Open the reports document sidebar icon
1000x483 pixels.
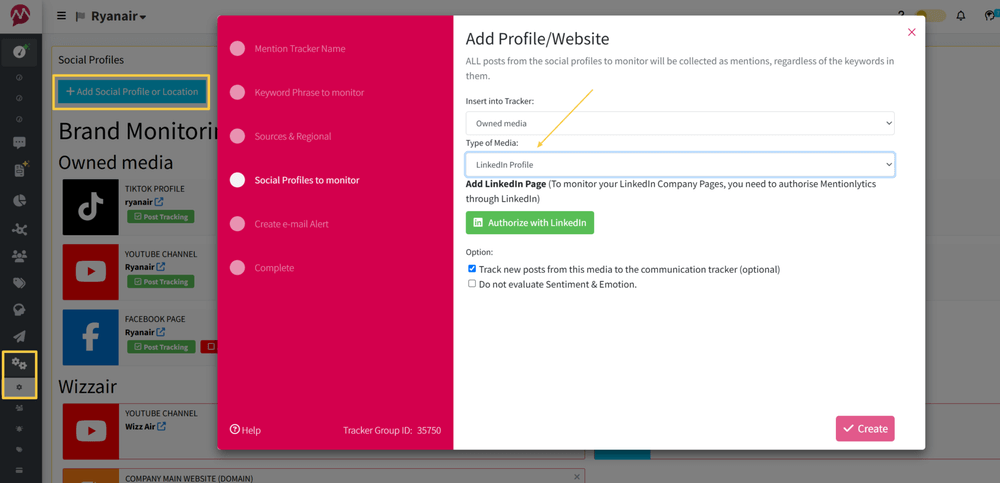click(x=20, y=170)
